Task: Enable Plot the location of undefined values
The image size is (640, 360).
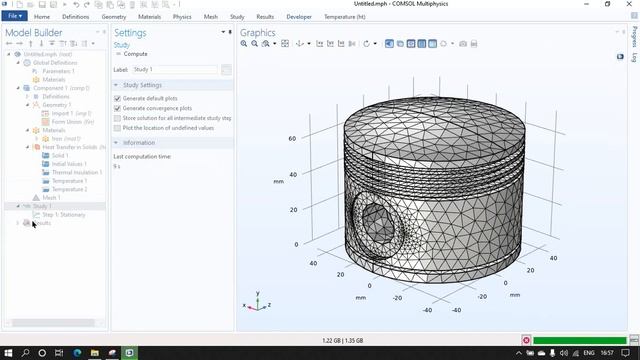Action: coord(118,128)
